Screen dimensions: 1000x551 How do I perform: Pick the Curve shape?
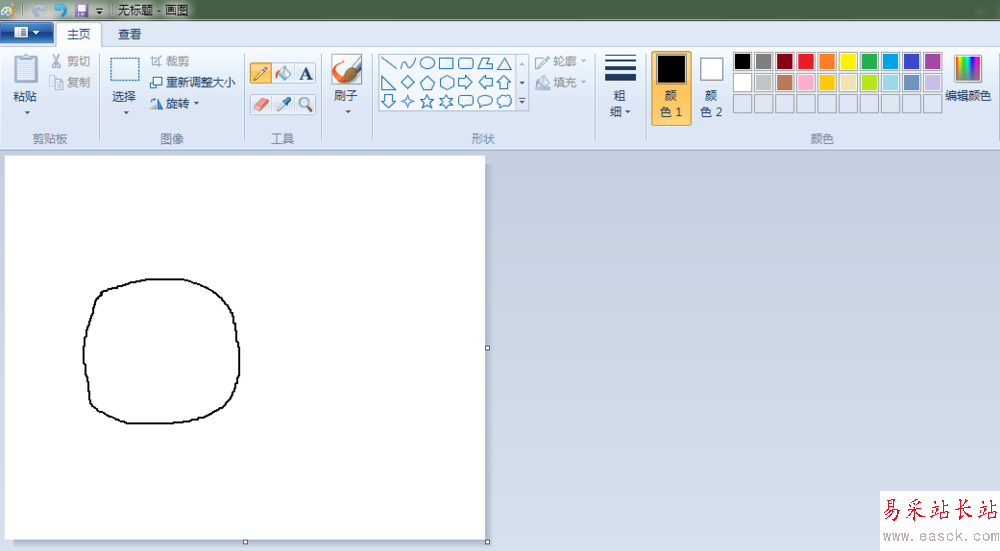pos(408,63)
